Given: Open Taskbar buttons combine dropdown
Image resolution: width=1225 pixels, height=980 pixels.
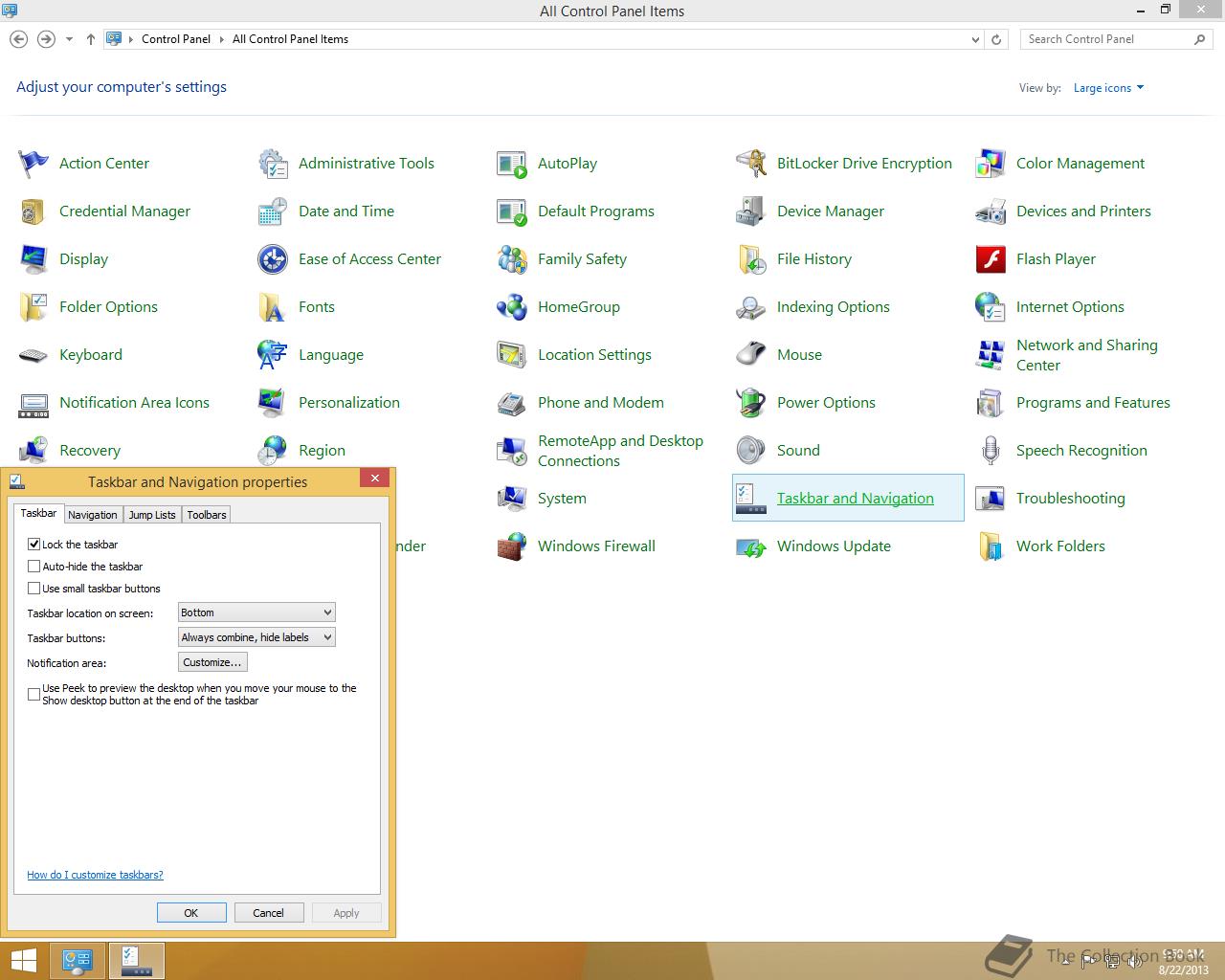Looking at the screenshot, I should [256, 637].
